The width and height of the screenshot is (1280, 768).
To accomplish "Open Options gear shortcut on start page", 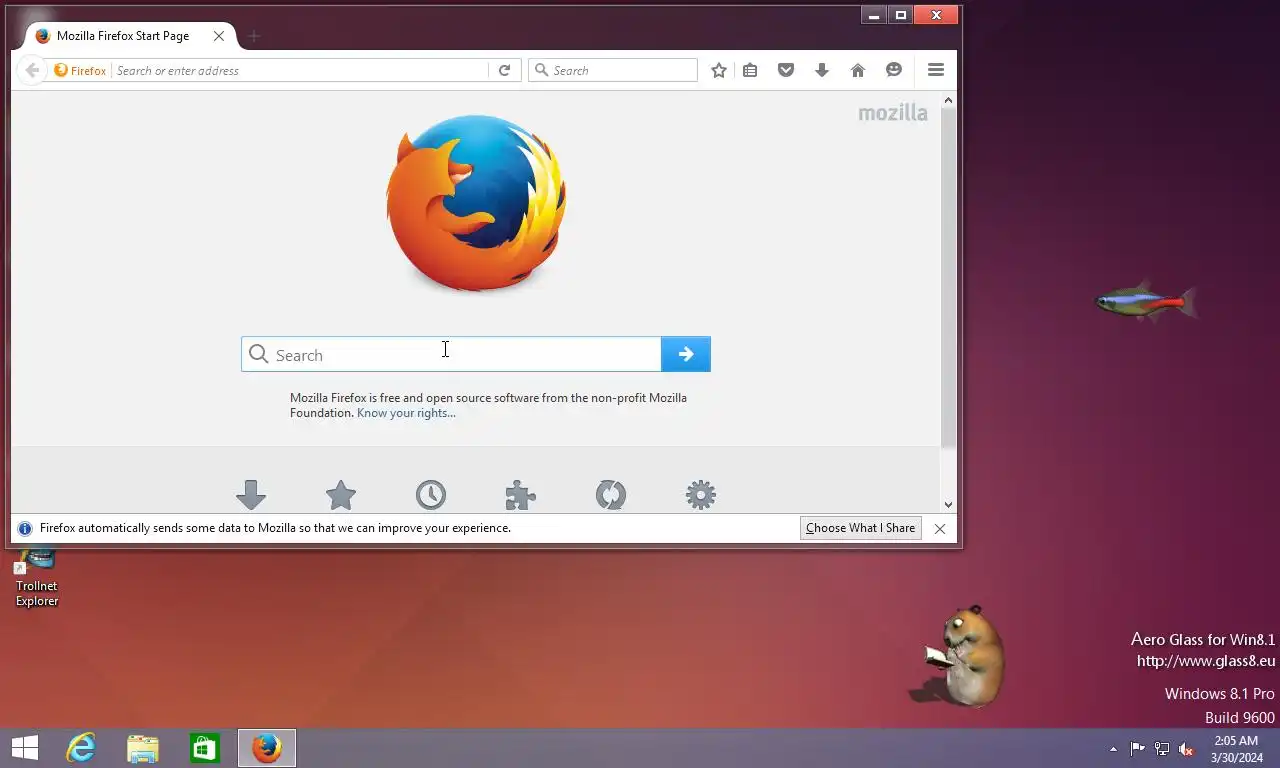I will (x=701, y=495).
